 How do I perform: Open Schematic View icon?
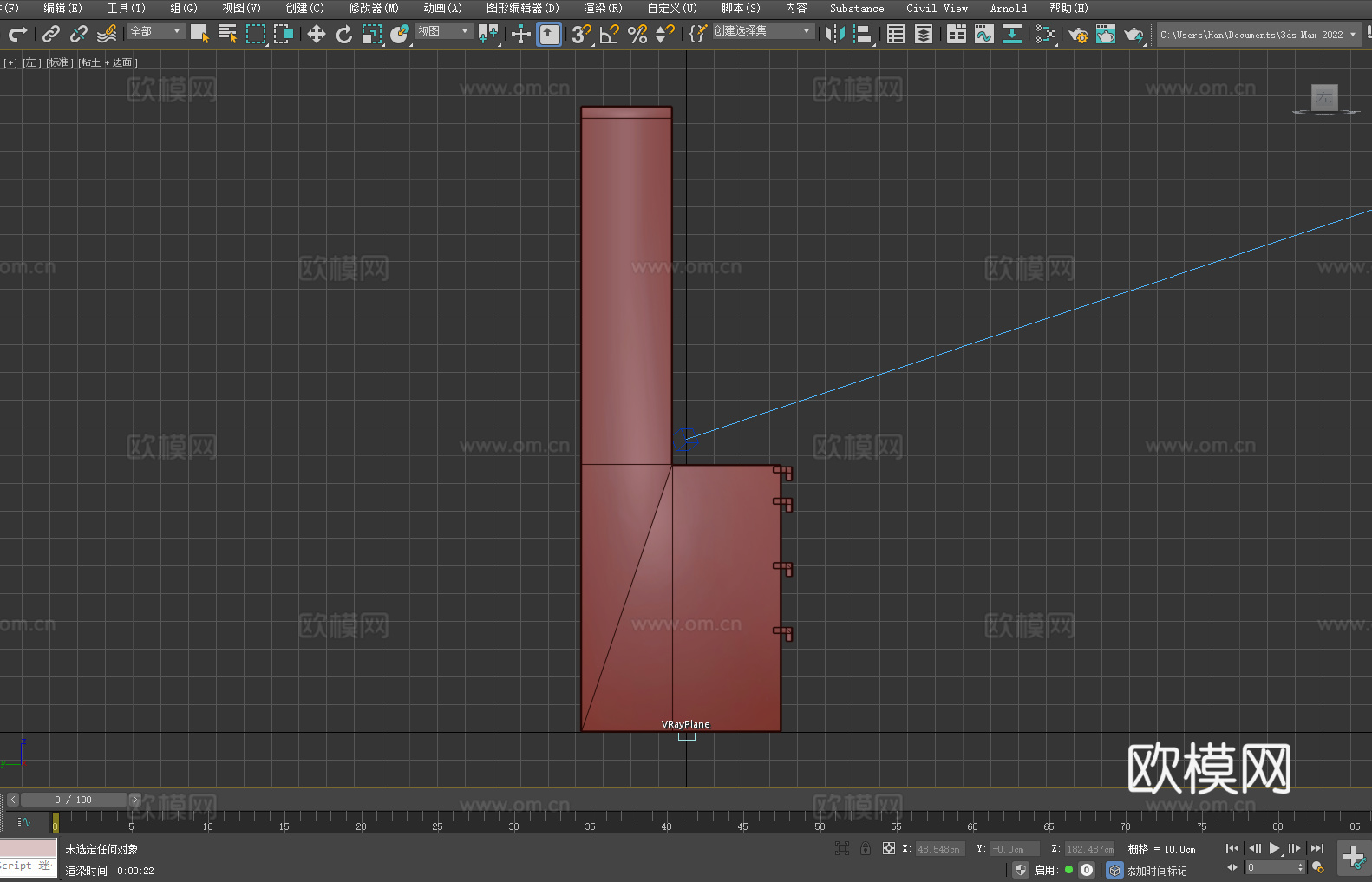[x=1045, y=34]
